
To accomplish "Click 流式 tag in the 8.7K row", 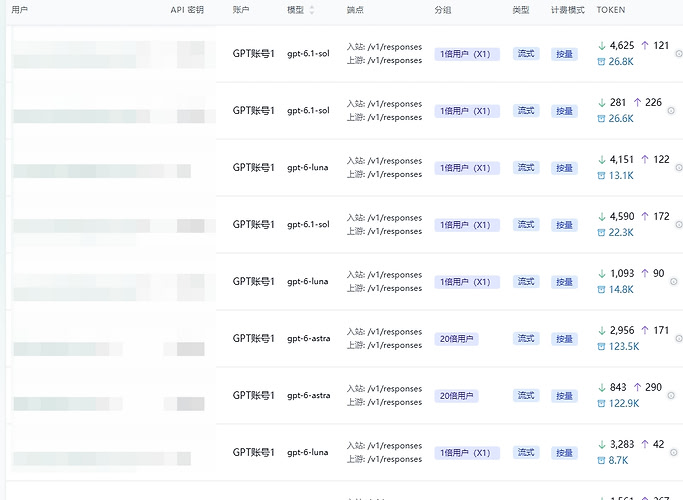I will [x=526, y=453].
